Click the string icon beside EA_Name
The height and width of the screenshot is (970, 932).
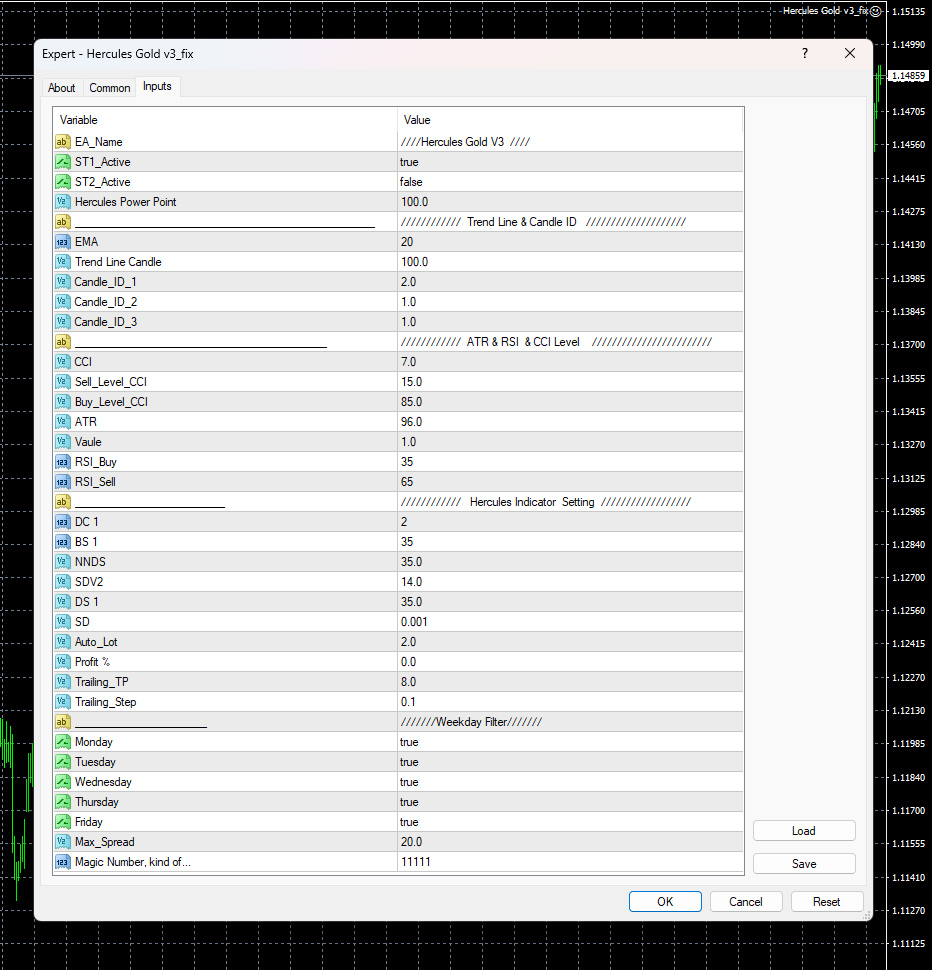click(x=62, y=142)
